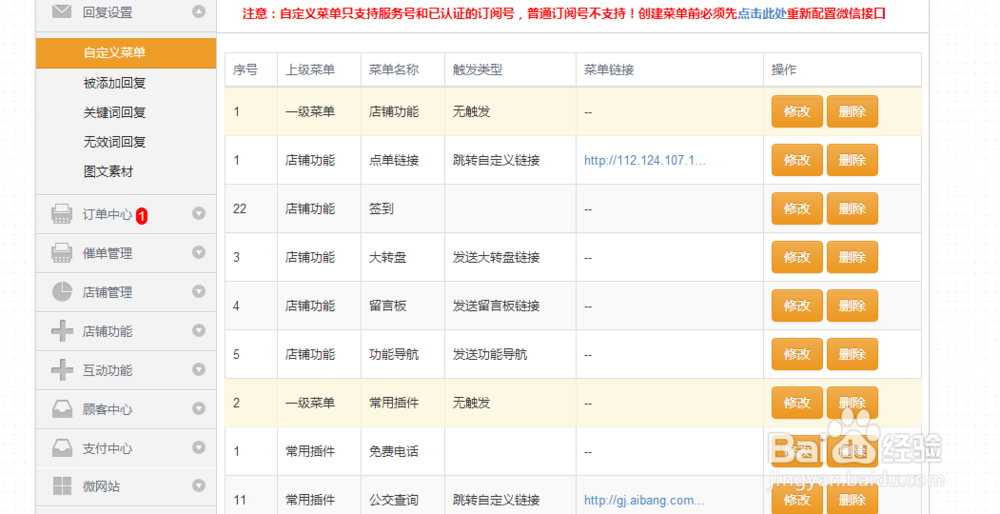This screenshot has height=514, width=1000.
Task: Edit the 点单链接 menu row
Action: (797, 160)
